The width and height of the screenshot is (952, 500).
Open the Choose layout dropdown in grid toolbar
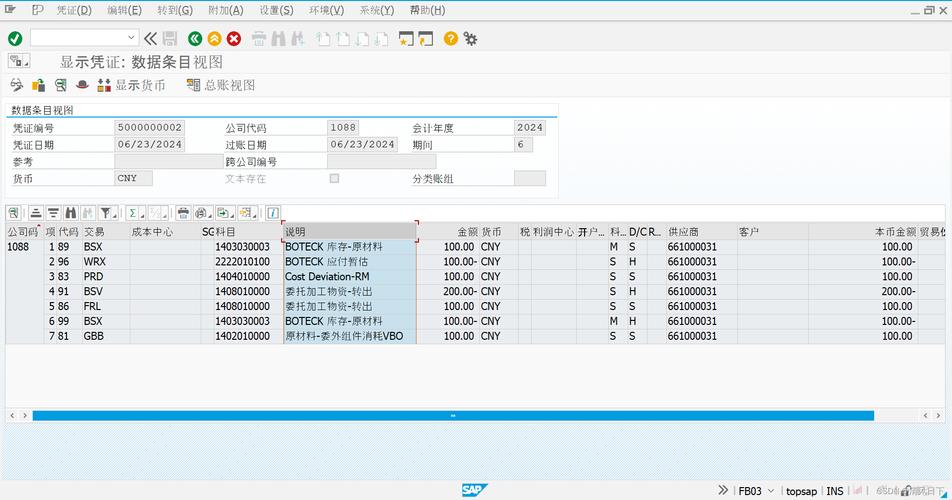pos(248,213)
